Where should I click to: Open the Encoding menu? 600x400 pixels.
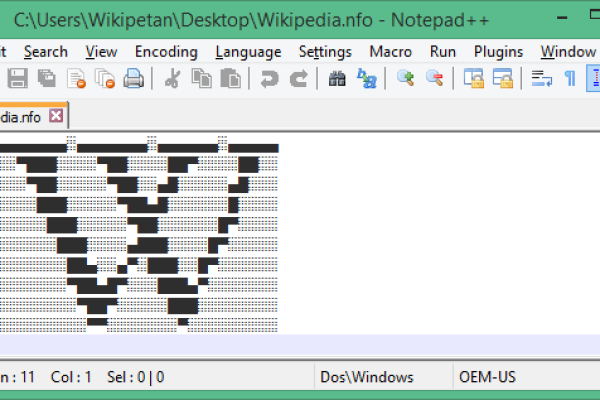pos(166,52)
